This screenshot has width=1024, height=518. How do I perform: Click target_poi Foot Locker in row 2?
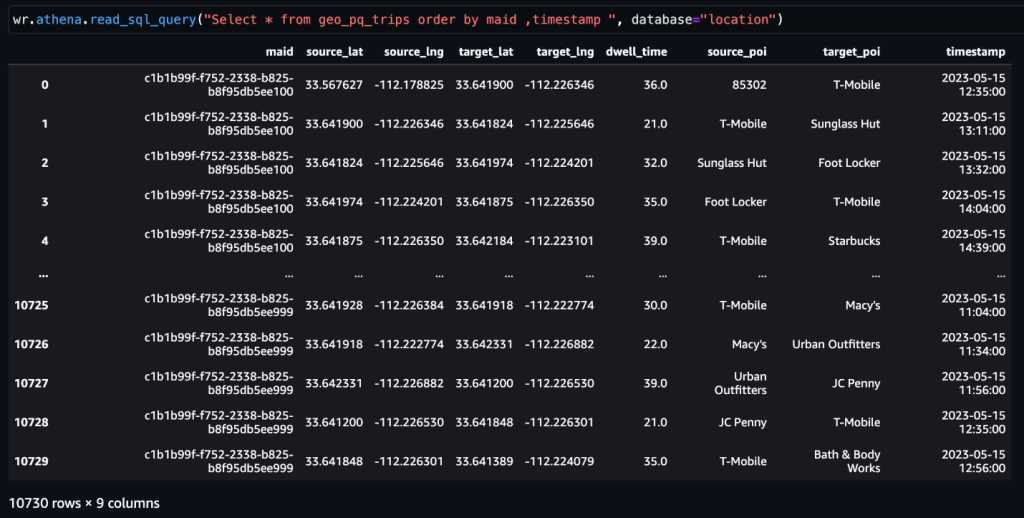click(x=849, y=163)
